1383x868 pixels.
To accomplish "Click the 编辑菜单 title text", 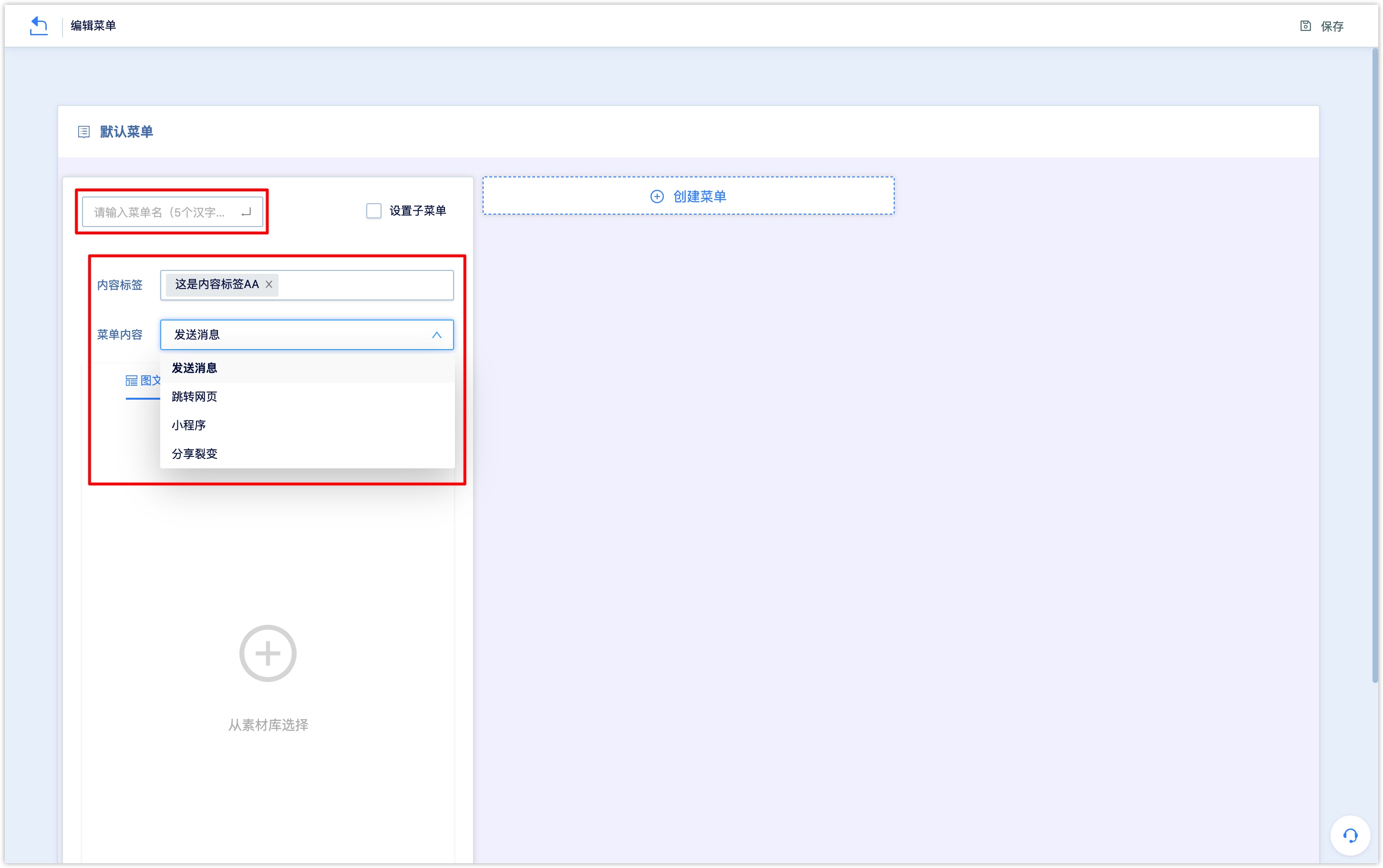I will [93, 26].
